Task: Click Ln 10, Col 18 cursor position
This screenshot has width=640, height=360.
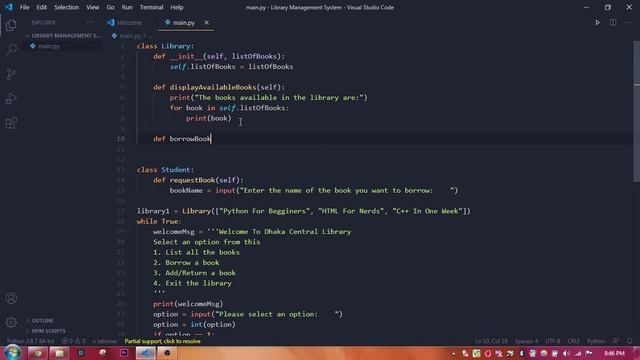Action: point(491,341)
